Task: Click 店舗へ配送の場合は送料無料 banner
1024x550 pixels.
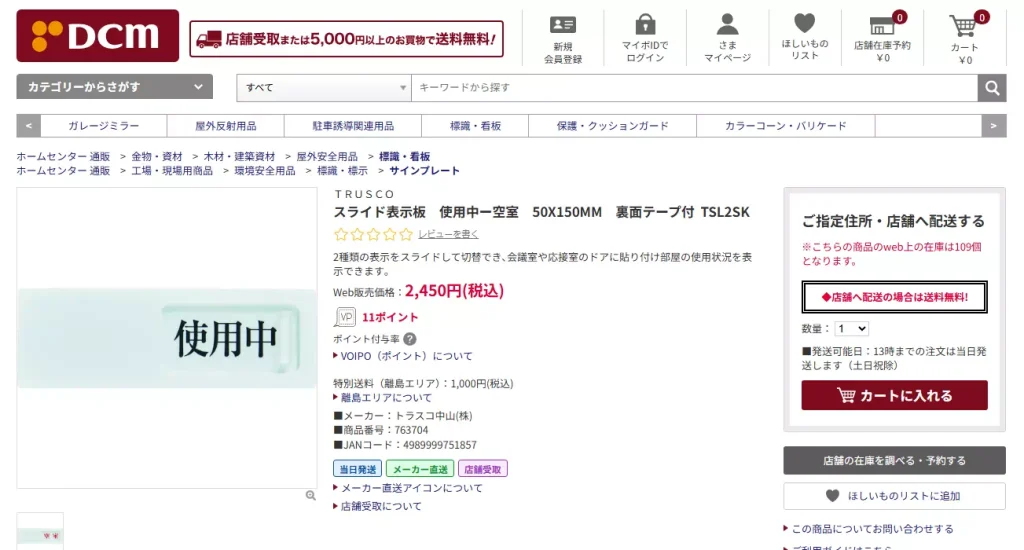Action: pos(894,297)
